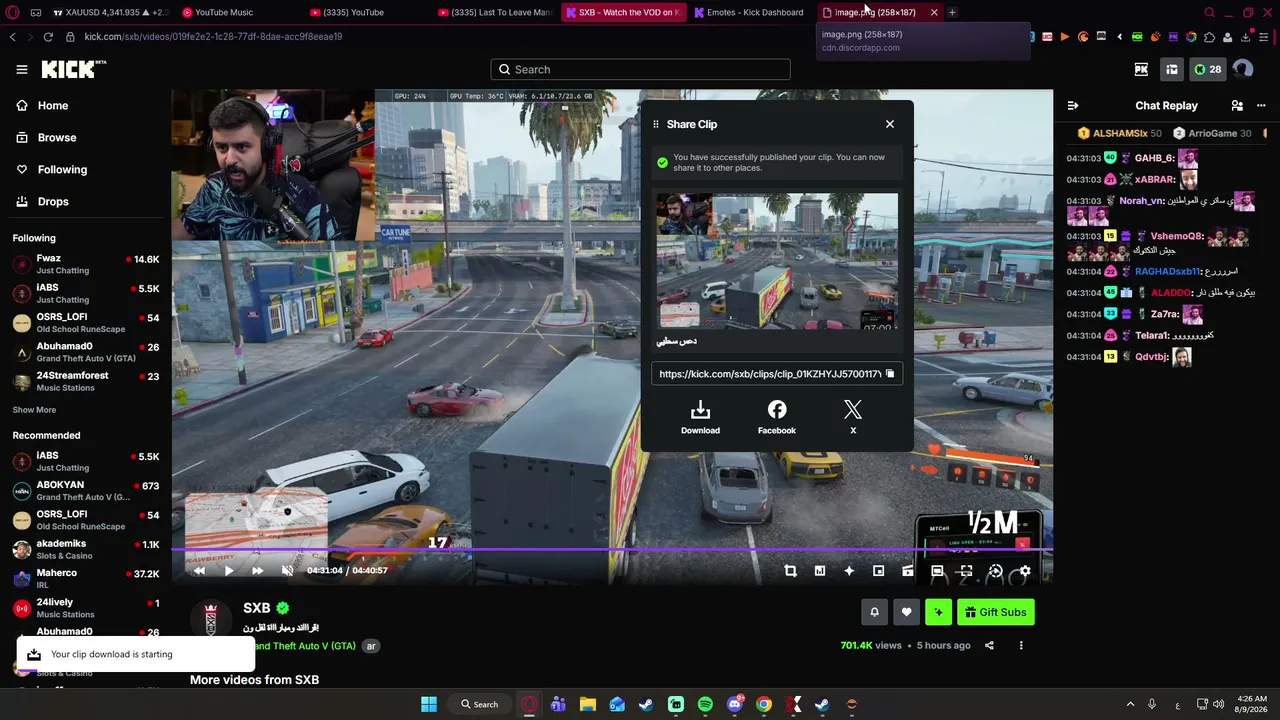Open the PK icon in Kick header
Image resolution: width=1280 pixels, height=720 pixels.
[1141, 69]
